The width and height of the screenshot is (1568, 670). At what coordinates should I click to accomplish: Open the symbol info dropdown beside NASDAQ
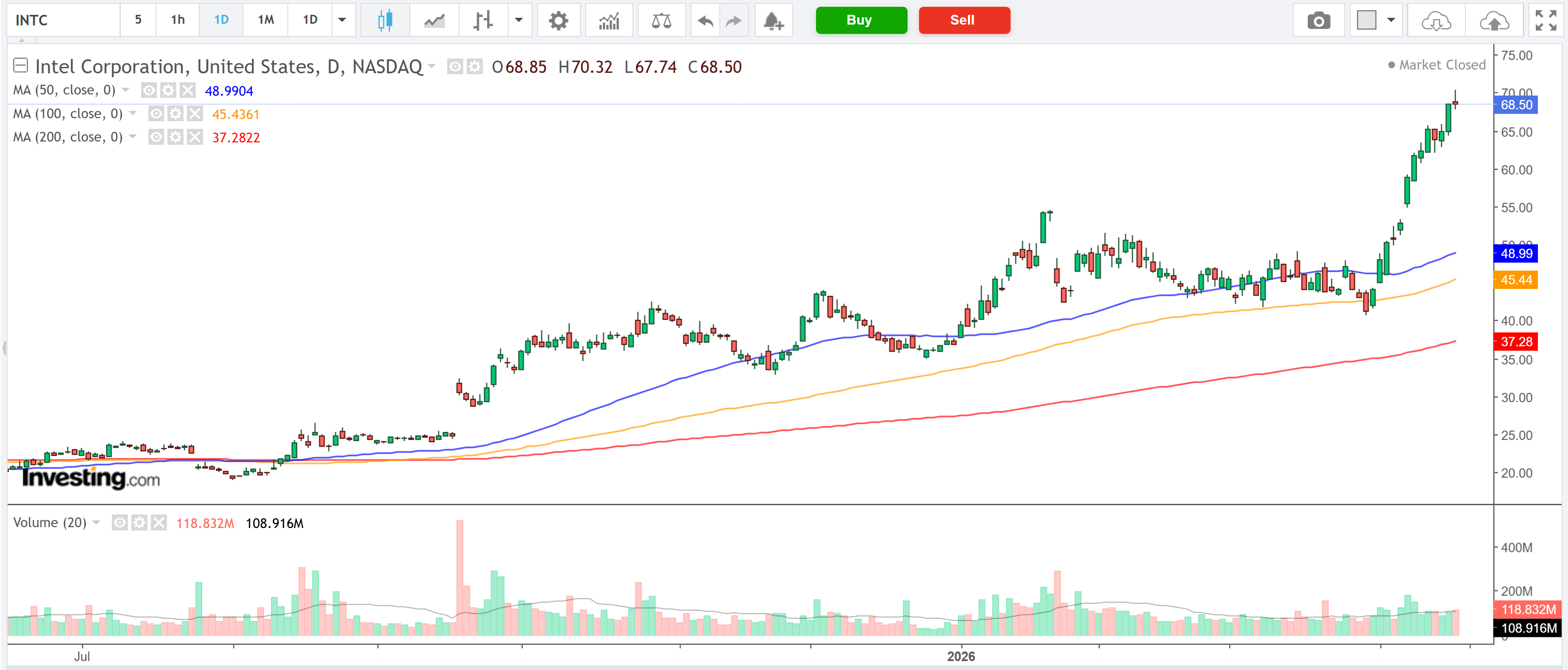pos(432,67)
